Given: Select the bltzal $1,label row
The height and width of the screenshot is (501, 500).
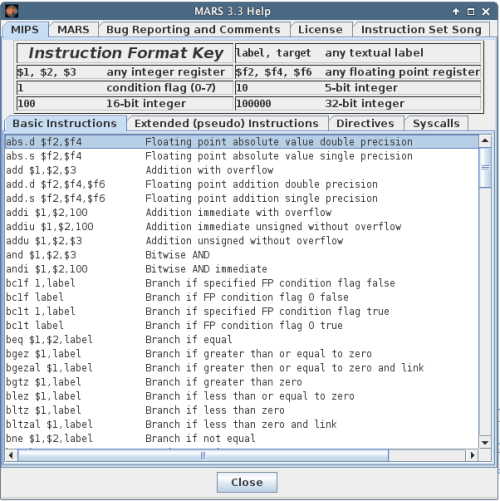Looking at the screenshot, I should [x=242, y=424].
